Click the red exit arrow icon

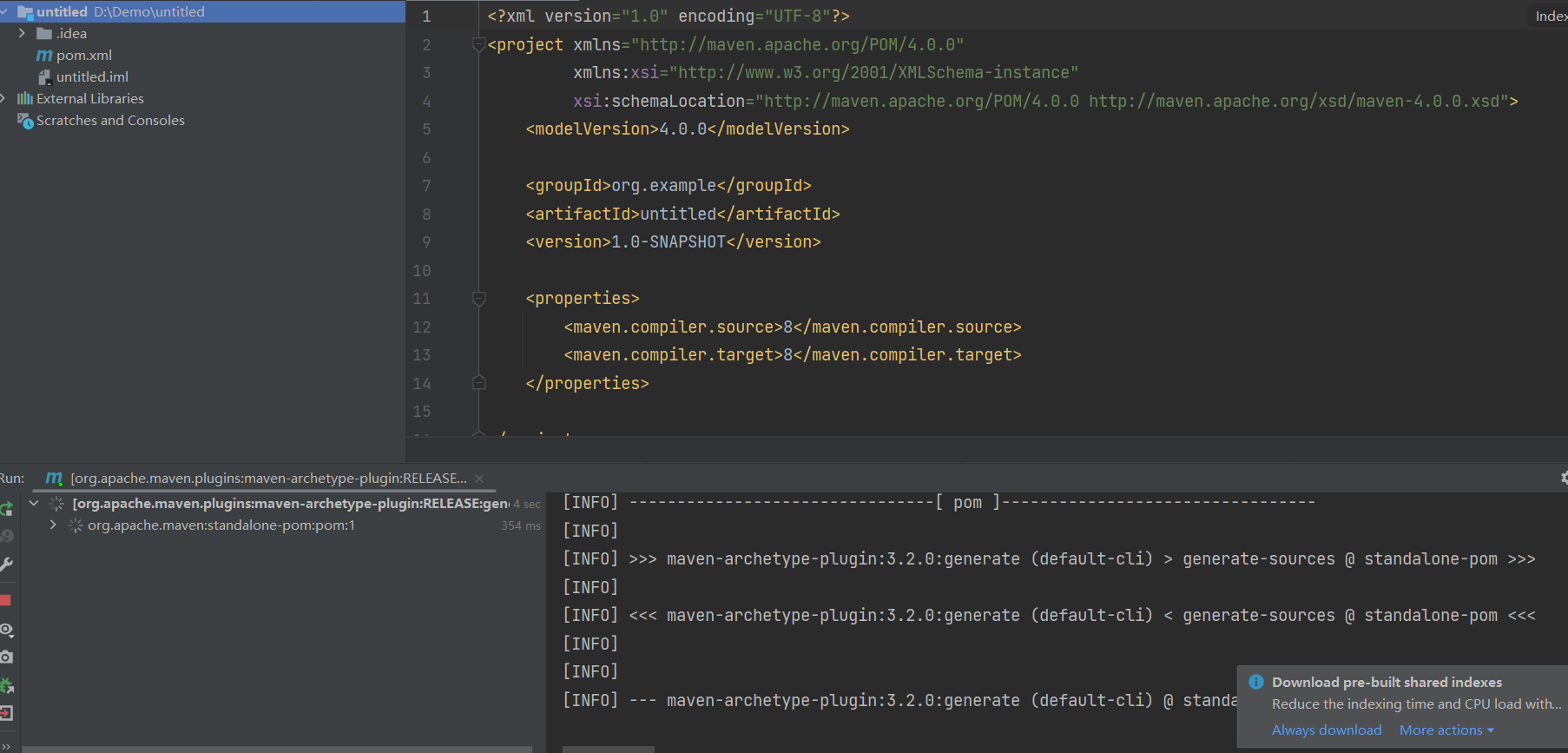pos(6,713)
